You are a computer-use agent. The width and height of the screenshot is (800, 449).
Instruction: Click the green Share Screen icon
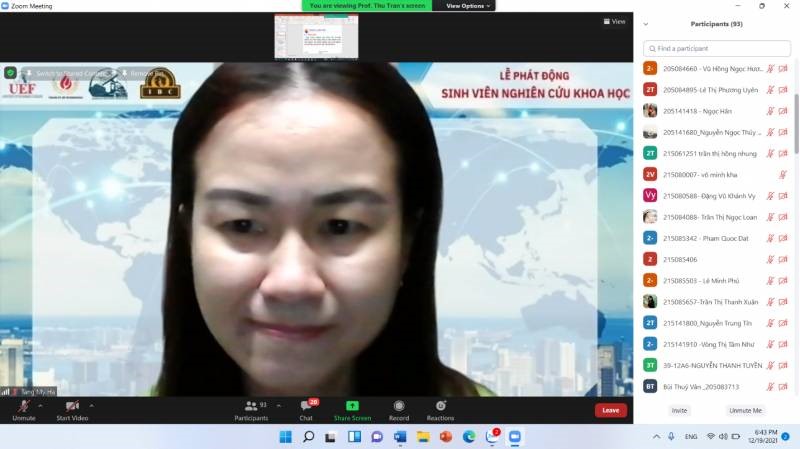coord(352,406)
